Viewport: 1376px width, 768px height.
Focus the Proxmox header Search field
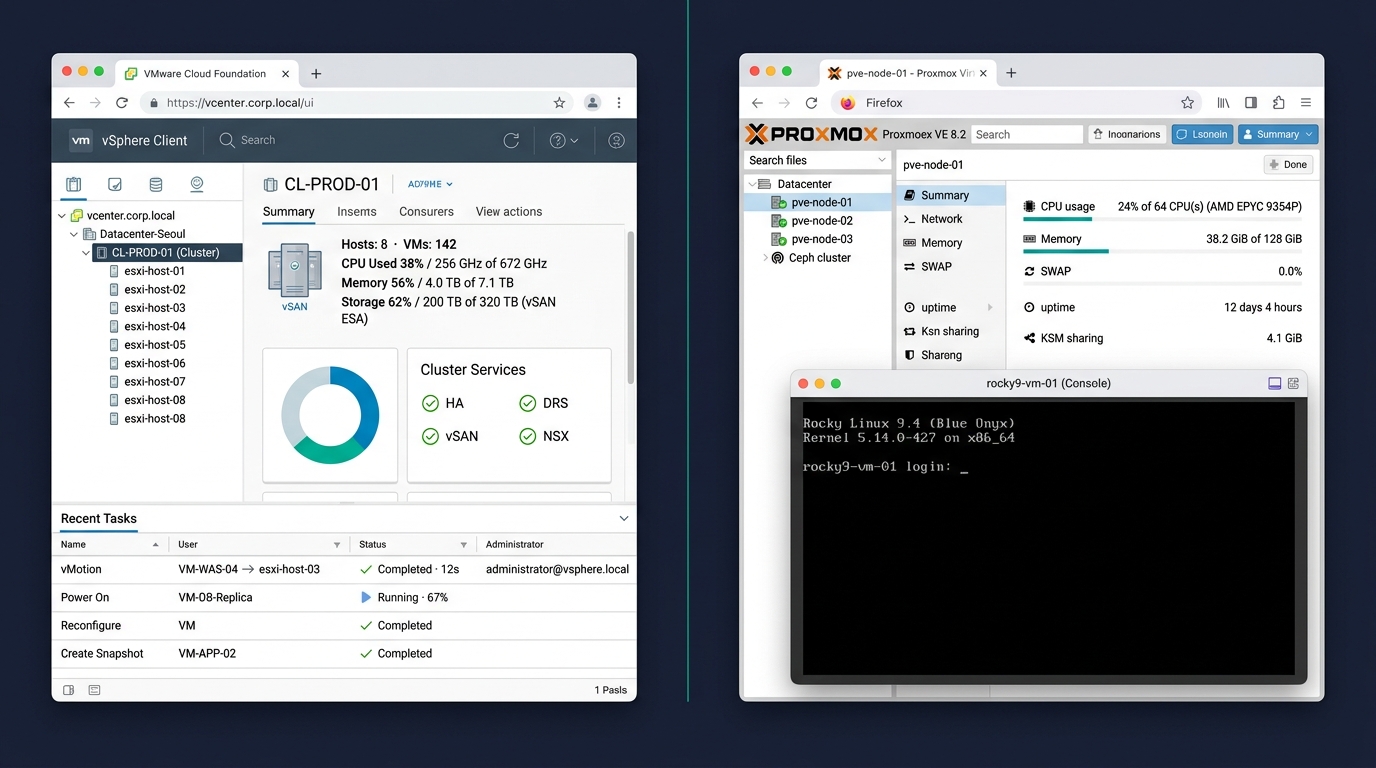point(1027,134)
